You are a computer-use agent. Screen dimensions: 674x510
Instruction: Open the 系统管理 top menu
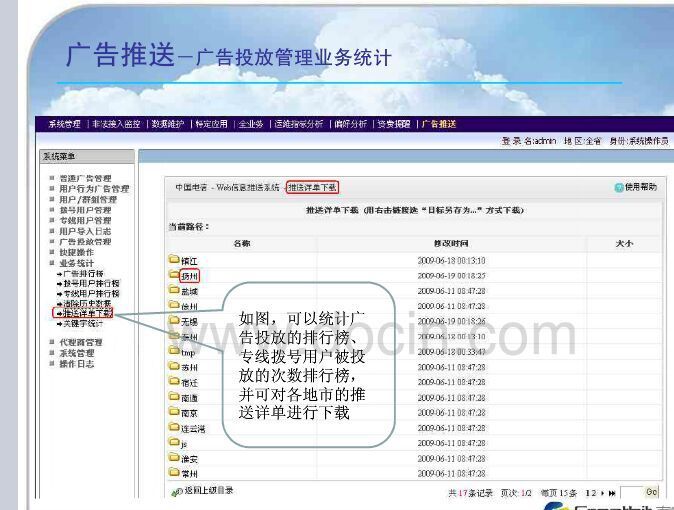[x=64, y=124]
